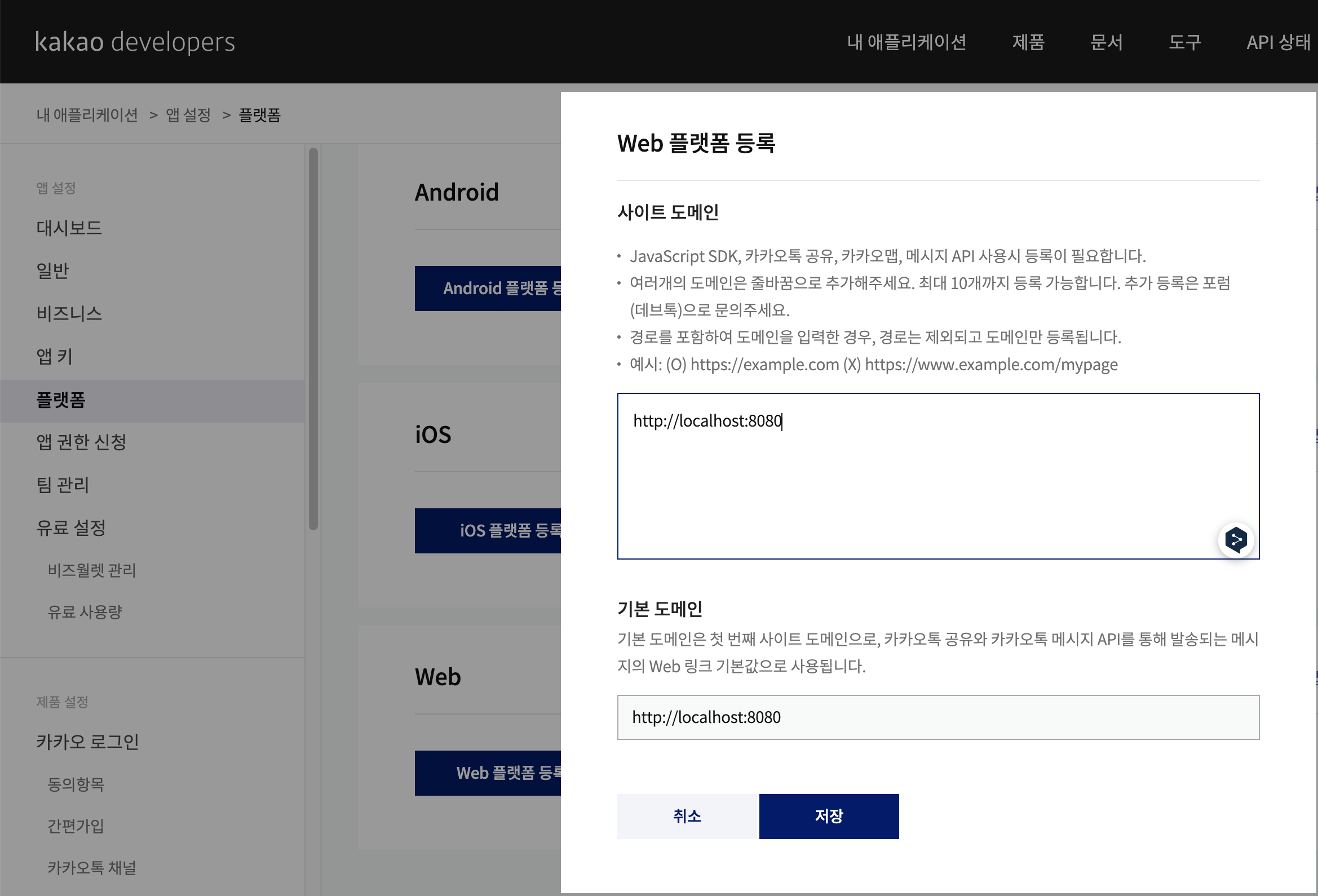Open the 문서 top menu
The height and width of the screenshot is (896, 1318).
[x=1106, y=42]
